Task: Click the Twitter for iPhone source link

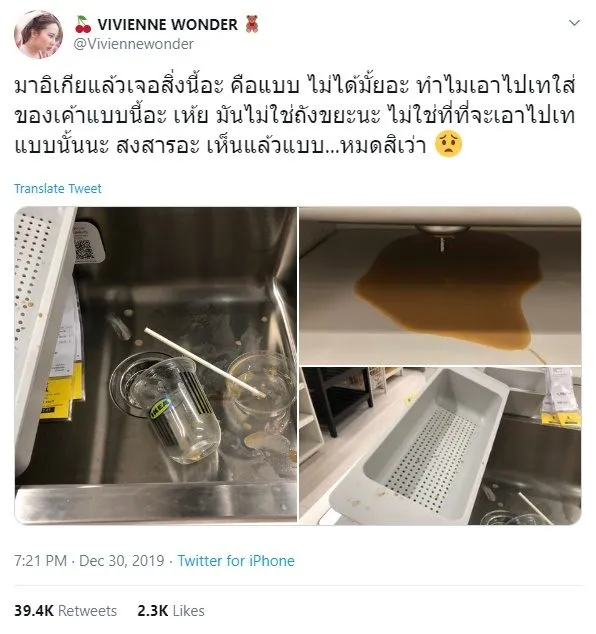Action: tap(236, 561)
